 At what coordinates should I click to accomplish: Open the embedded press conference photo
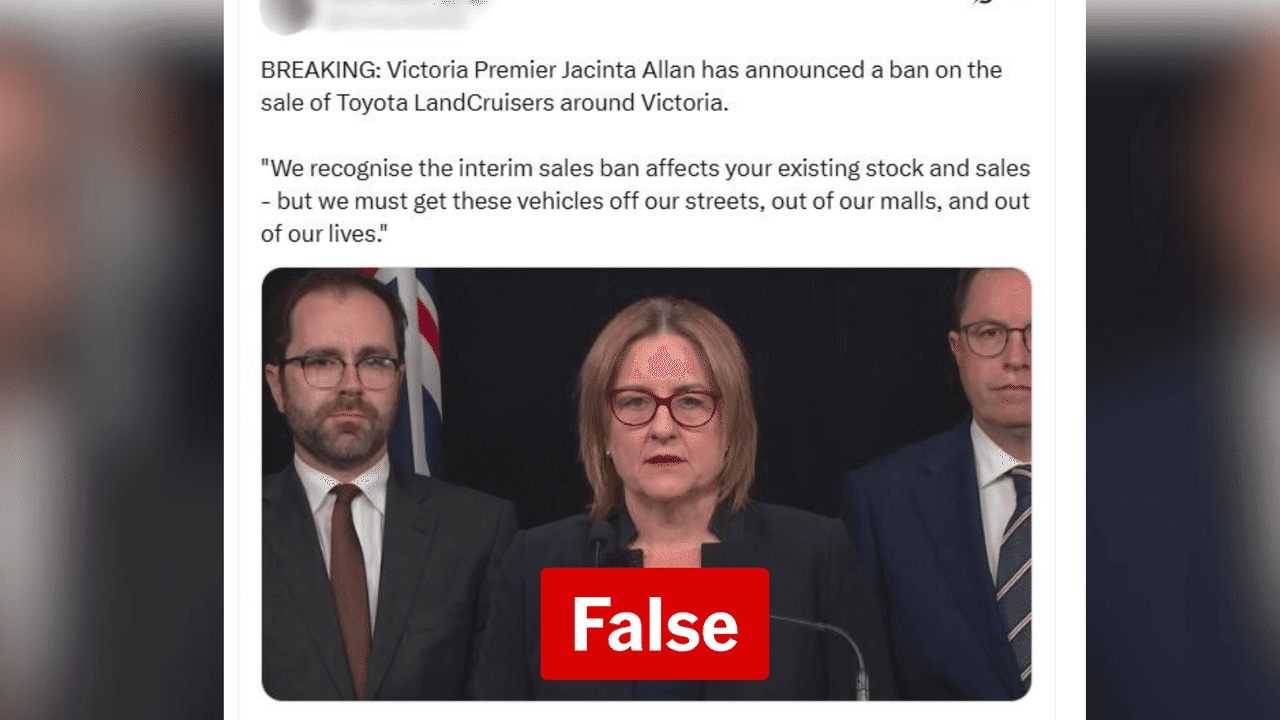646,484
